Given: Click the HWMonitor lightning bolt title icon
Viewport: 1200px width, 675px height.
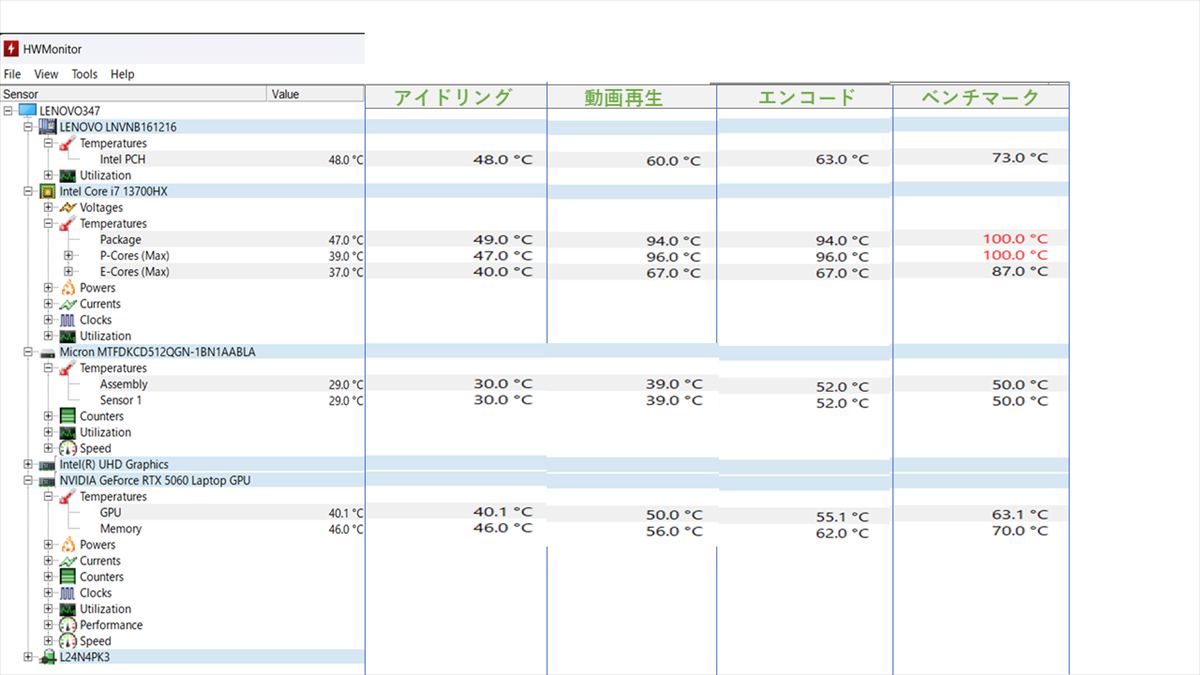Looking at the screenshot, I should (11, 49).
